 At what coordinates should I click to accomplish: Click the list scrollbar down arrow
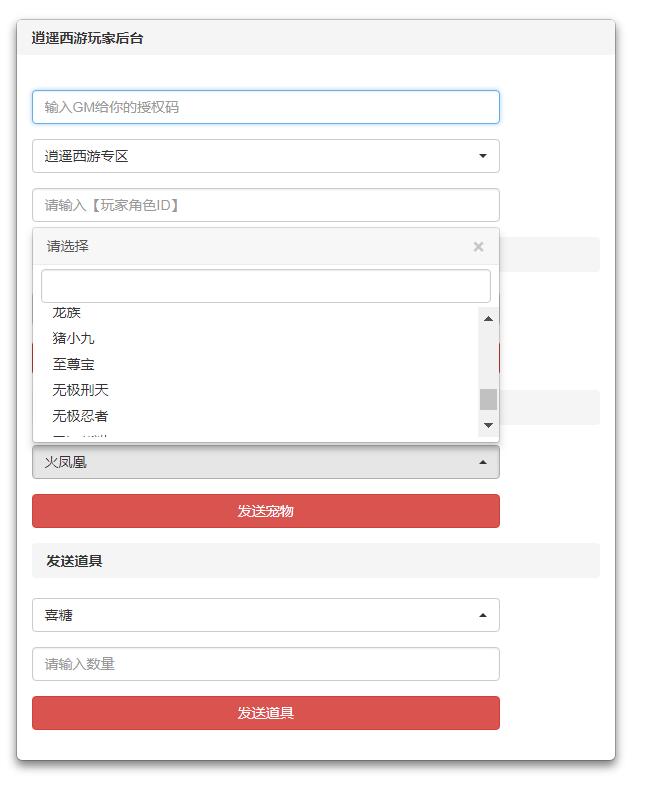pos(488,426)
